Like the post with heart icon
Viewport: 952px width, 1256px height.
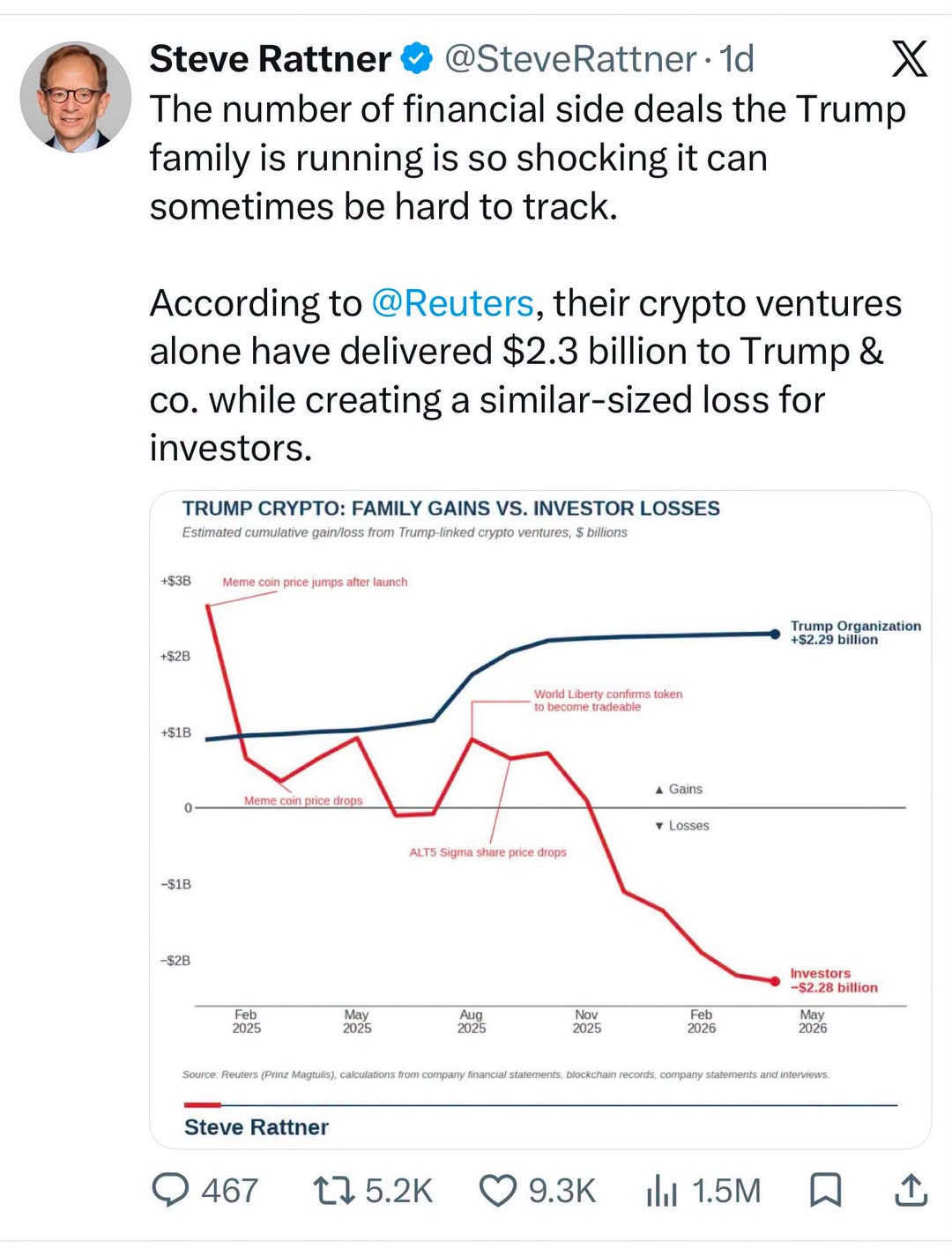click(x=497, y=1191)
